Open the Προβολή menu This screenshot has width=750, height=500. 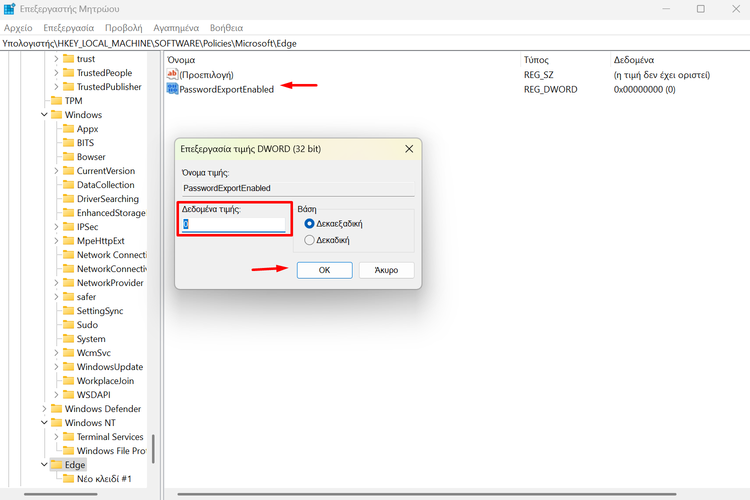click(123, 28)
